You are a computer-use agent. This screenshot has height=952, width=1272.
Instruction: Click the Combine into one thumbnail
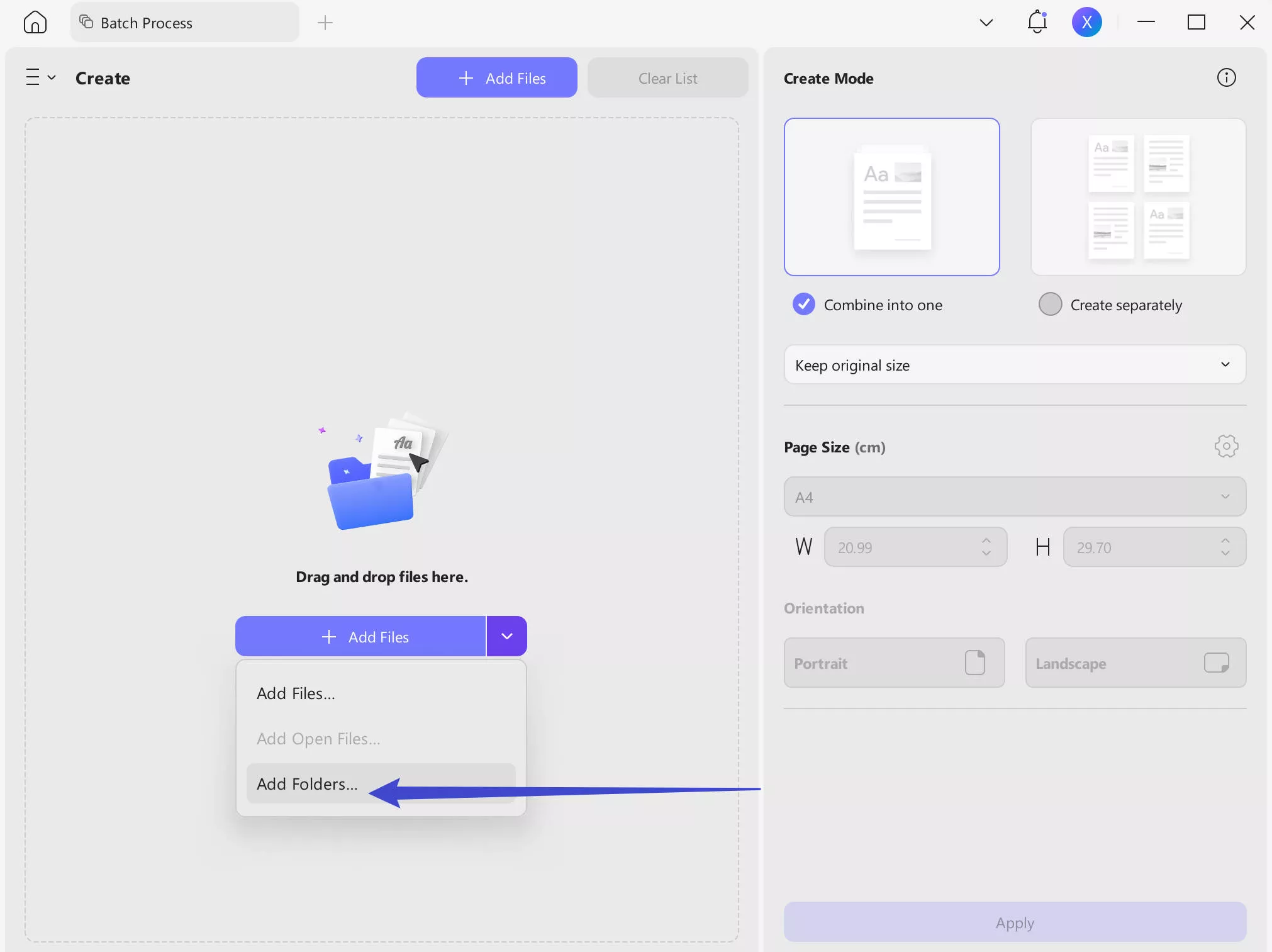point(891,197)
